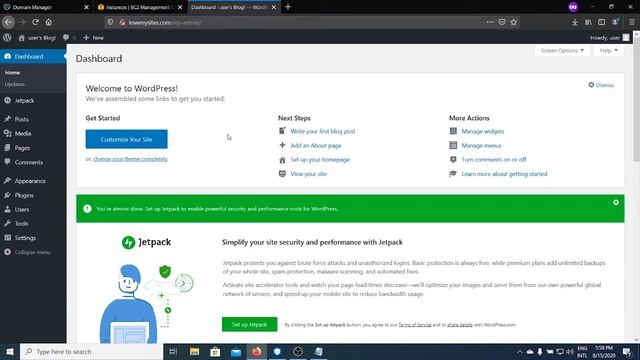Save page to Pocket
640x360 pixels.
tap(502, 22)
